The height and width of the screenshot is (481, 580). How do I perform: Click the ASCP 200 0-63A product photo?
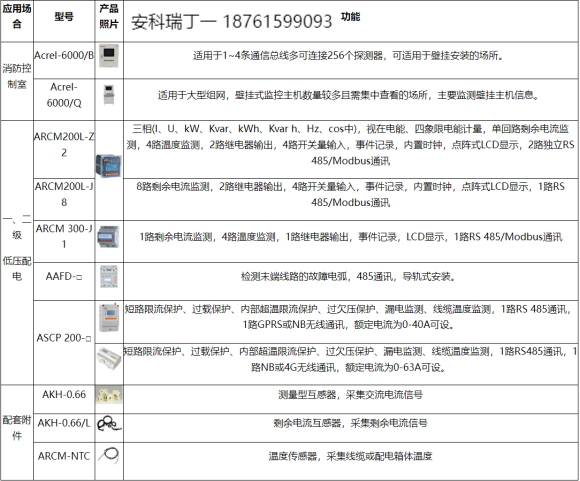109,358
